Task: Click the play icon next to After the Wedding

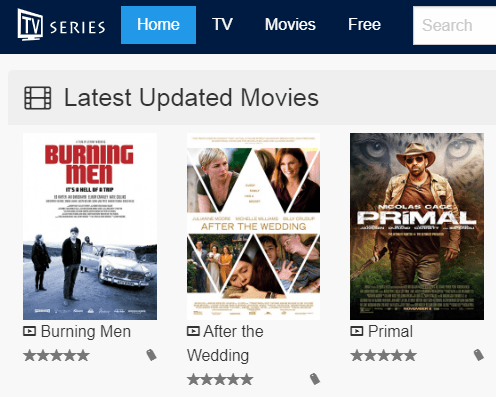Action: coord(193,331)
